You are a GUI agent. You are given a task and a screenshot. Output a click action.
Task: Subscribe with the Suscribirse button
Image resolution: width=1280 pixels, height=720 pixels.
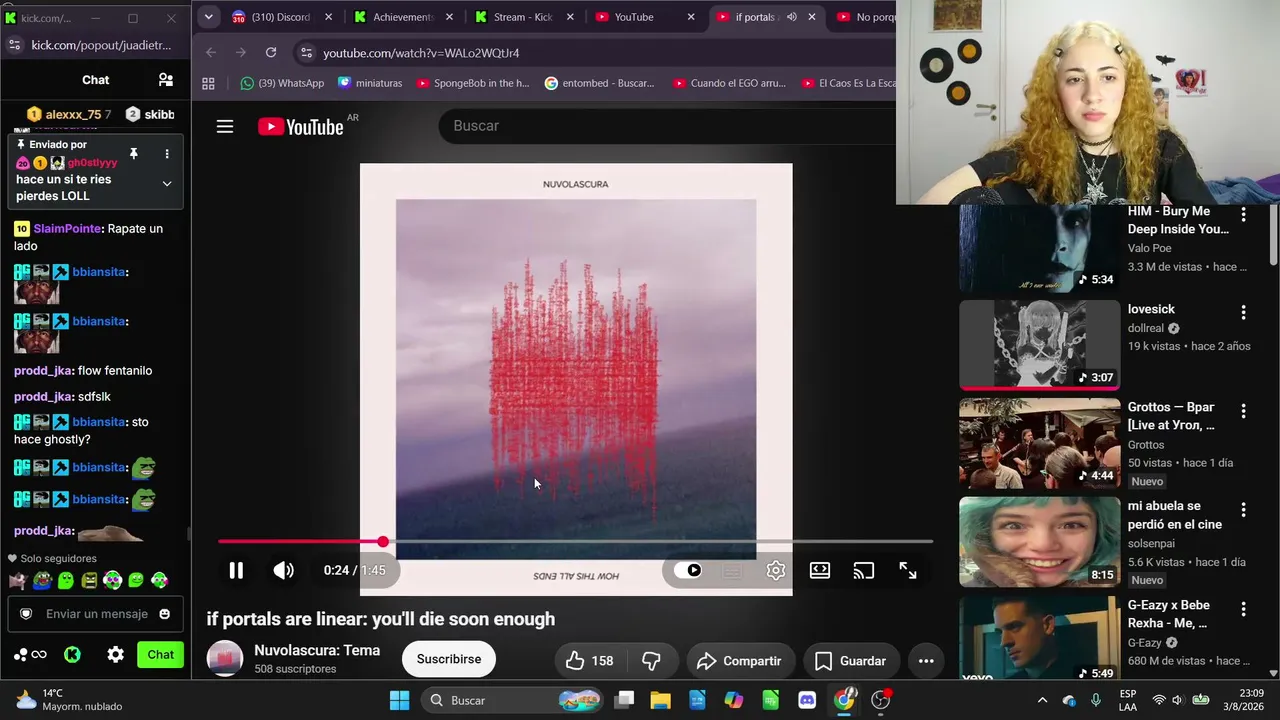click(x=449, y=659)
